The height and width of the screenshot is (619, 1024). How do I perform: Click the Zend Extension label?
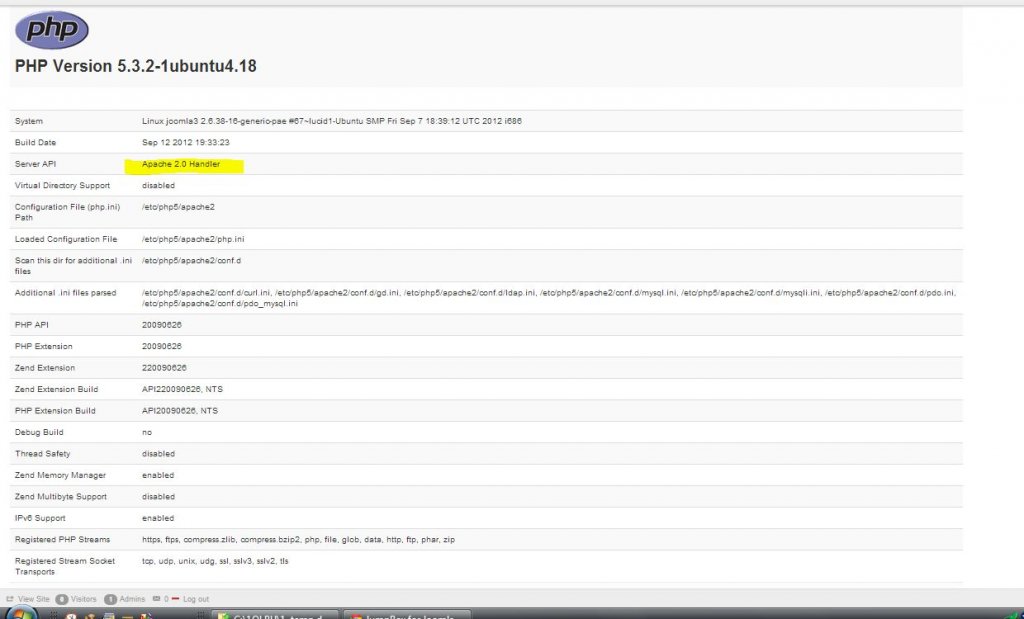click(x=44, y=368)
